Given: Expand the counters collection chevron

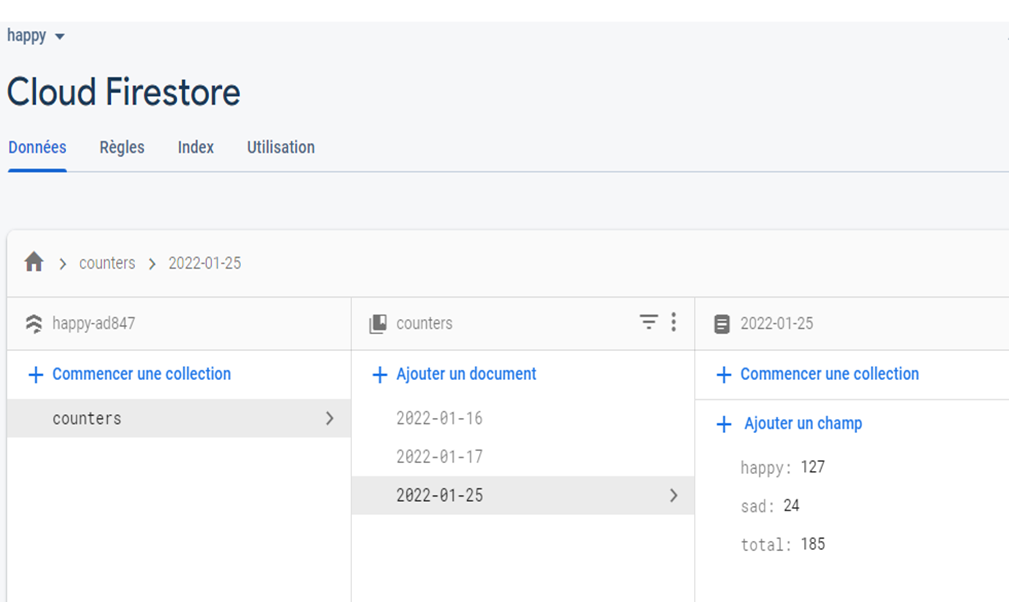Looking at the screenshot, I should (x=330, y=419).
